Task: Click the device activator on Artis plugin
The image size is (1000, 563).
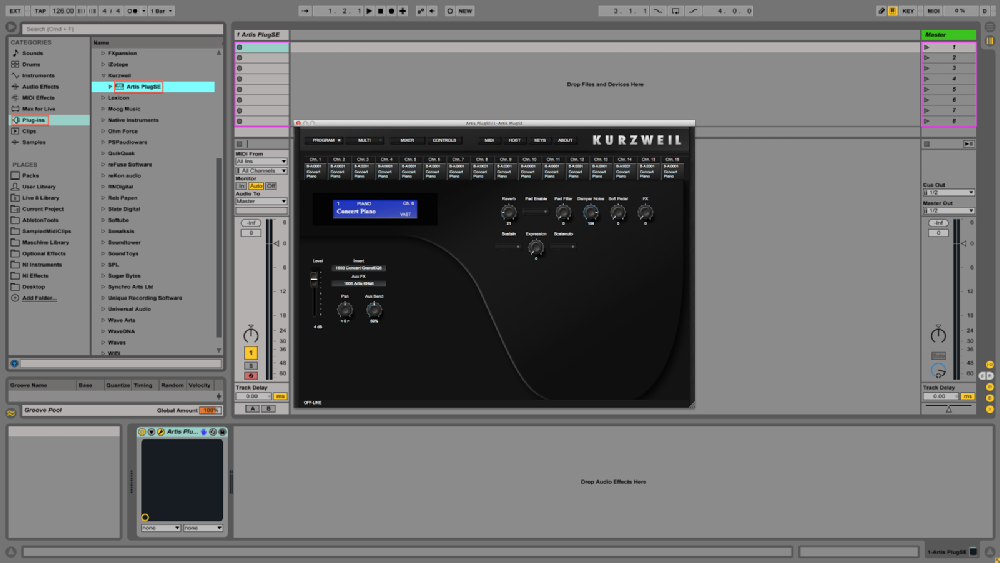Action: pos(142,432)
